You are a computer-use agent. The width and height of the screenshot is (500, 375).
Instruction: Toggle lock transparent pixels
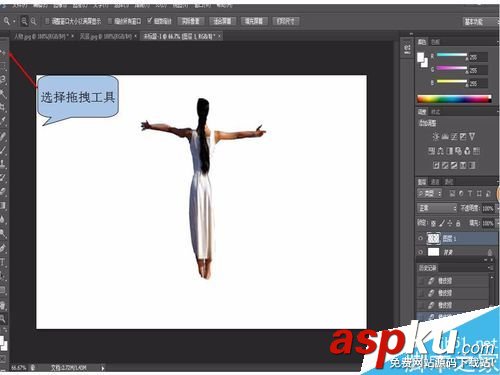[x=433, y=223]
